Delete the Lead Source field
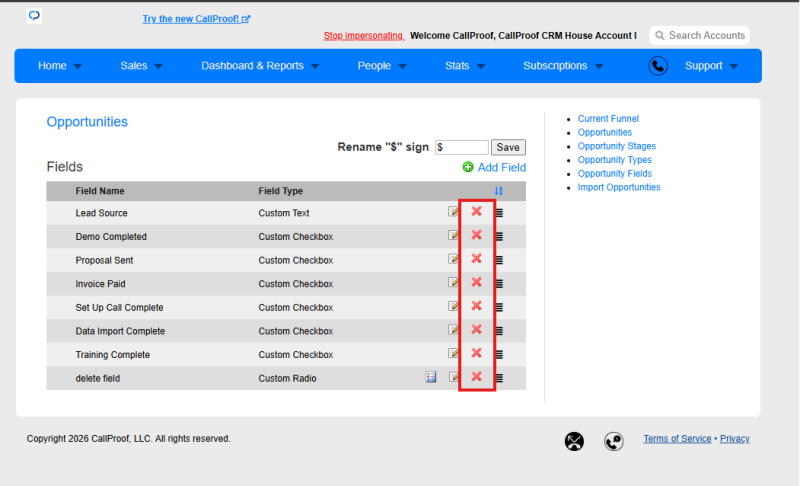Image resolution: width=800 pixels, height=486 pixels. pos(477,212)
